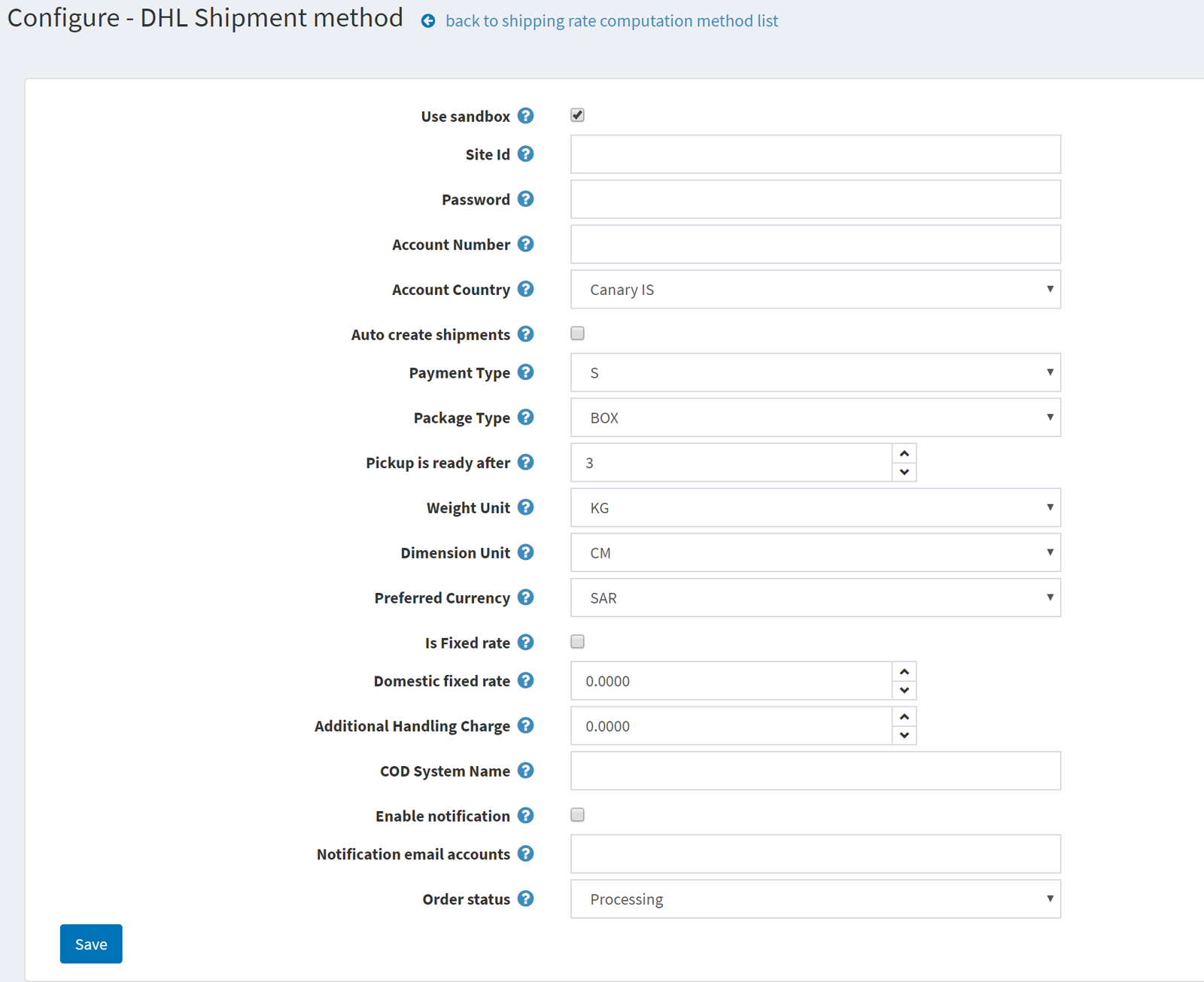Click the help icon next to Site Id
The image size is (1204, 982).
(526, 154)
